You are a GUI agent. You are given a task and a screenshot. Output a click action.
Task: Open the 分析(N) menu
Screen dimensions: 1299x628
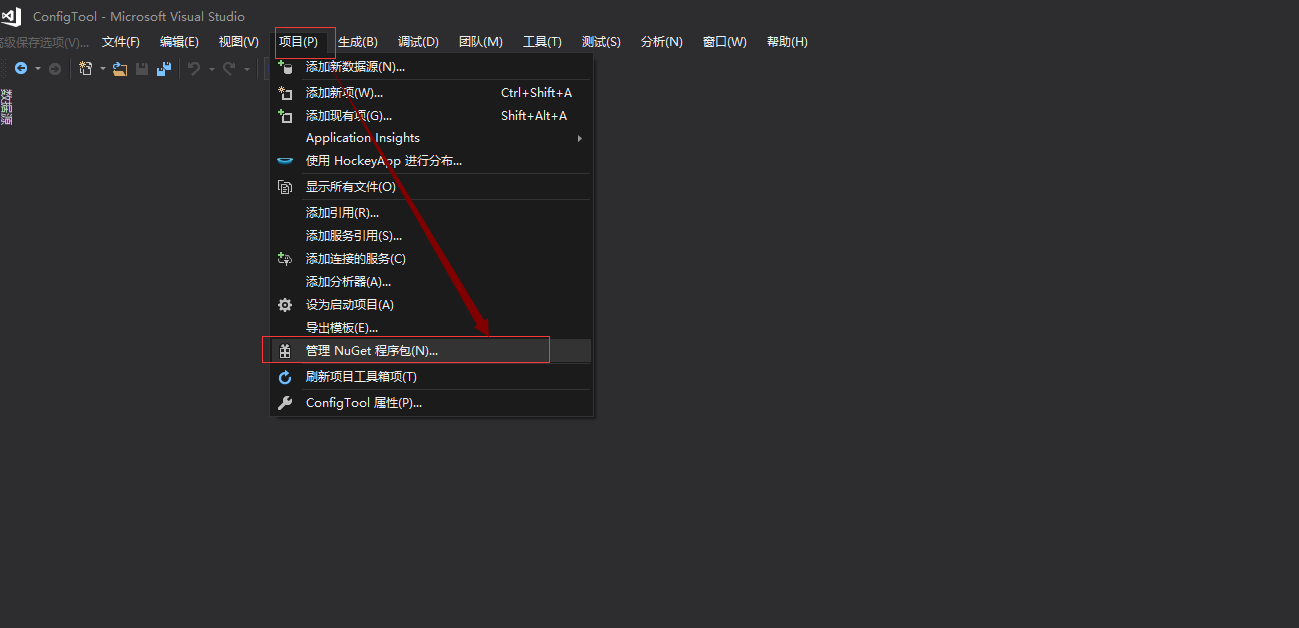point(661,42)
